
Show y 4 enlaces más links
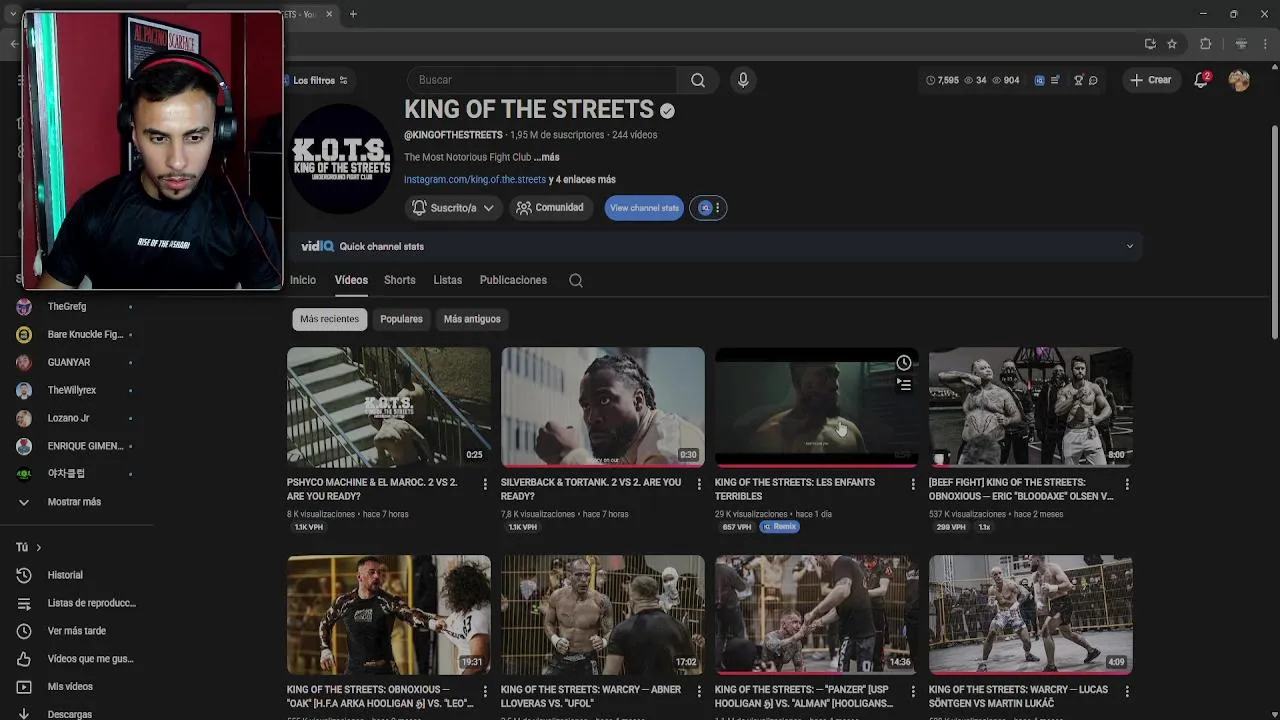582,180
